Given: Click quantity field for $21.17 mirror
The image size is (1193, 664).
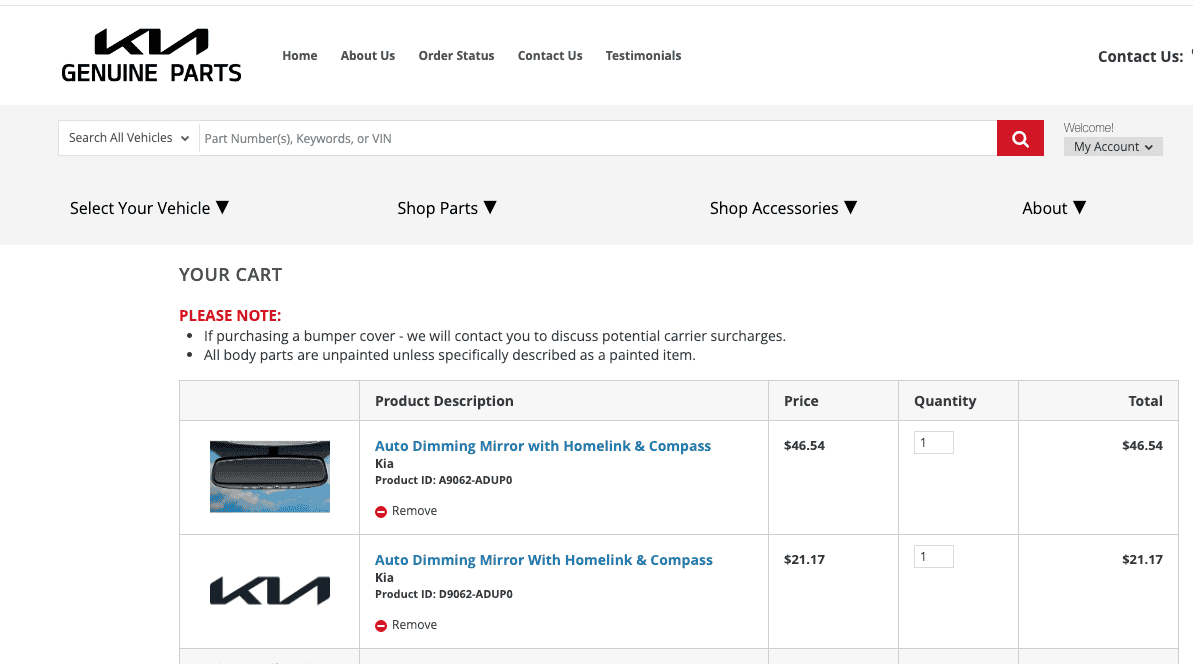Looking at the screenshot, I should [x=934, y=557].
